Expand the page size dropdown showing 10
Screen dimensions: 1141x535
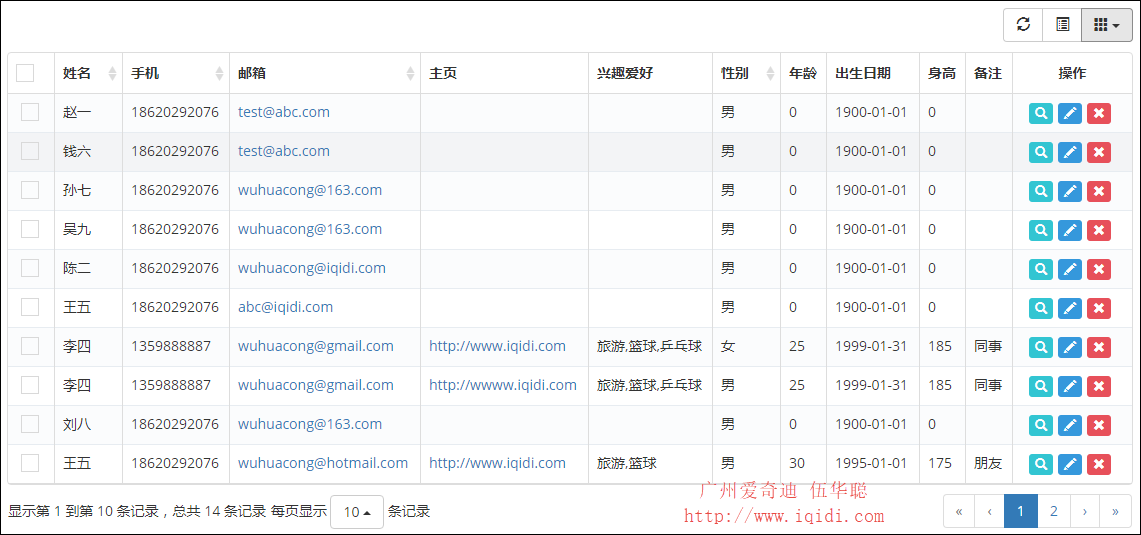click(357, 512)
